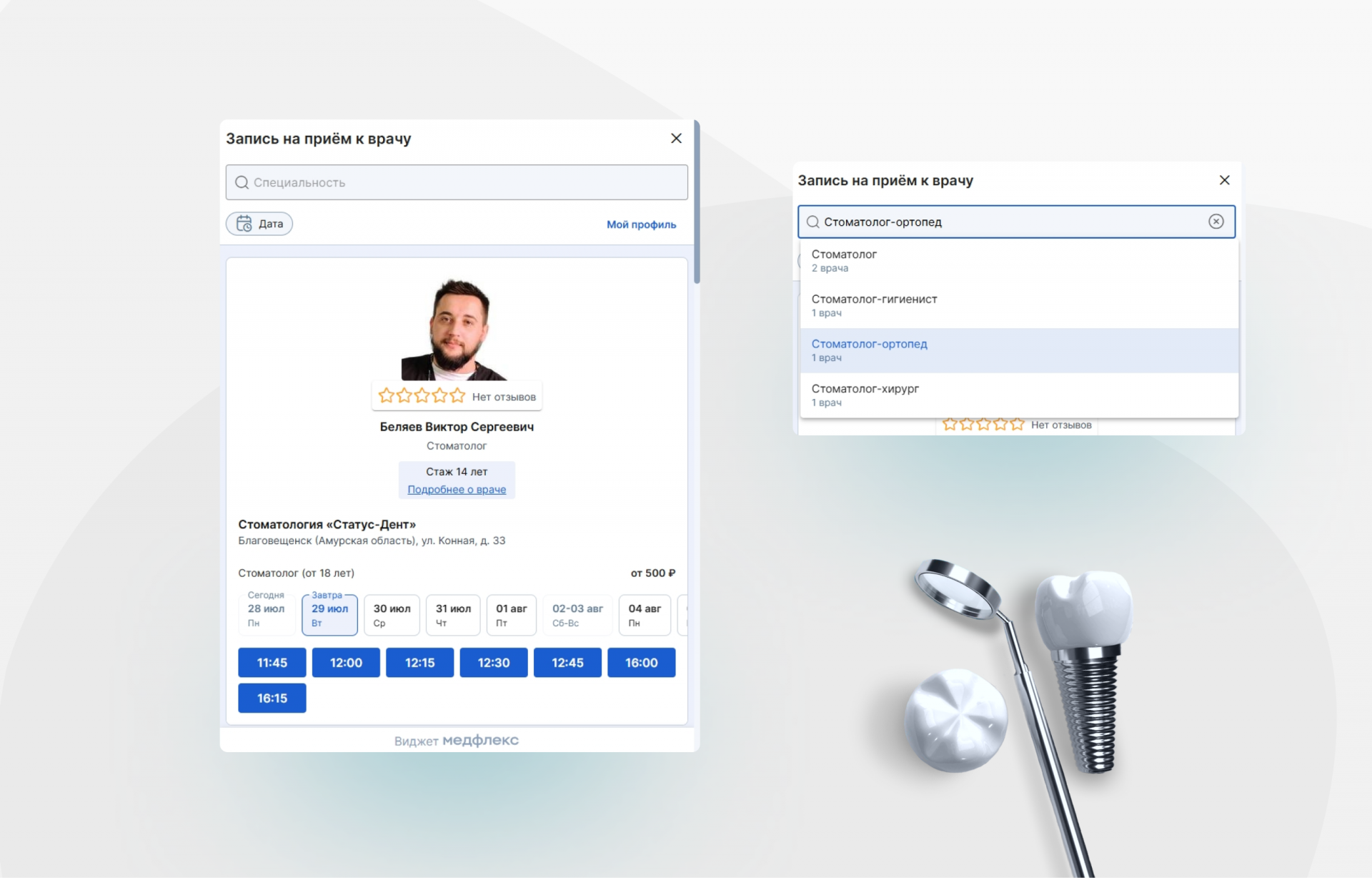The image size is (1372, 878).
Task: Click the calendar icon on Дата button
Action: [244, 224]
